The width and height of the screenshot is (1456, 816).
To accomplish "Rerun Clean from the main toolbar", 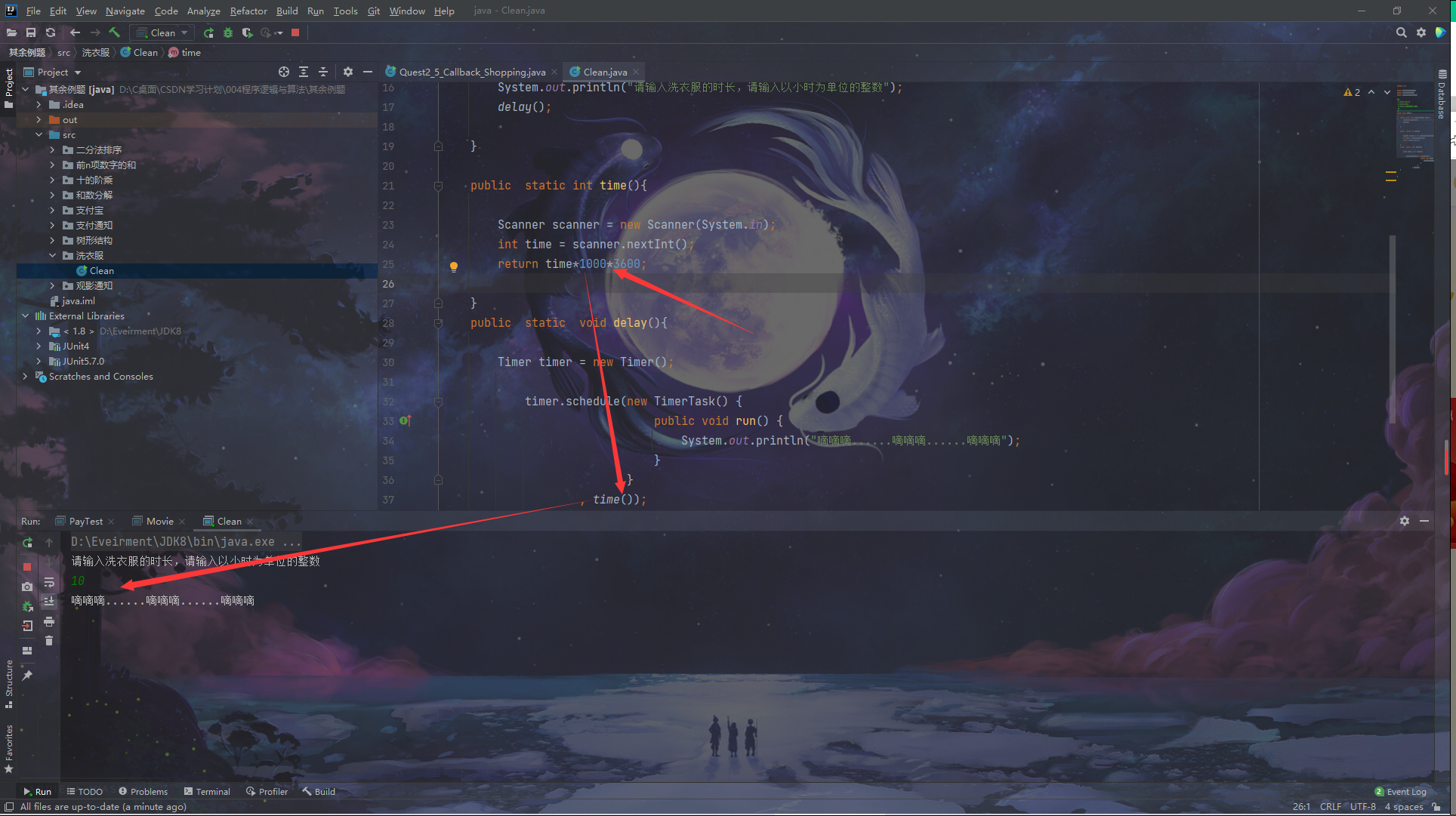I will (x=208, y=32).
